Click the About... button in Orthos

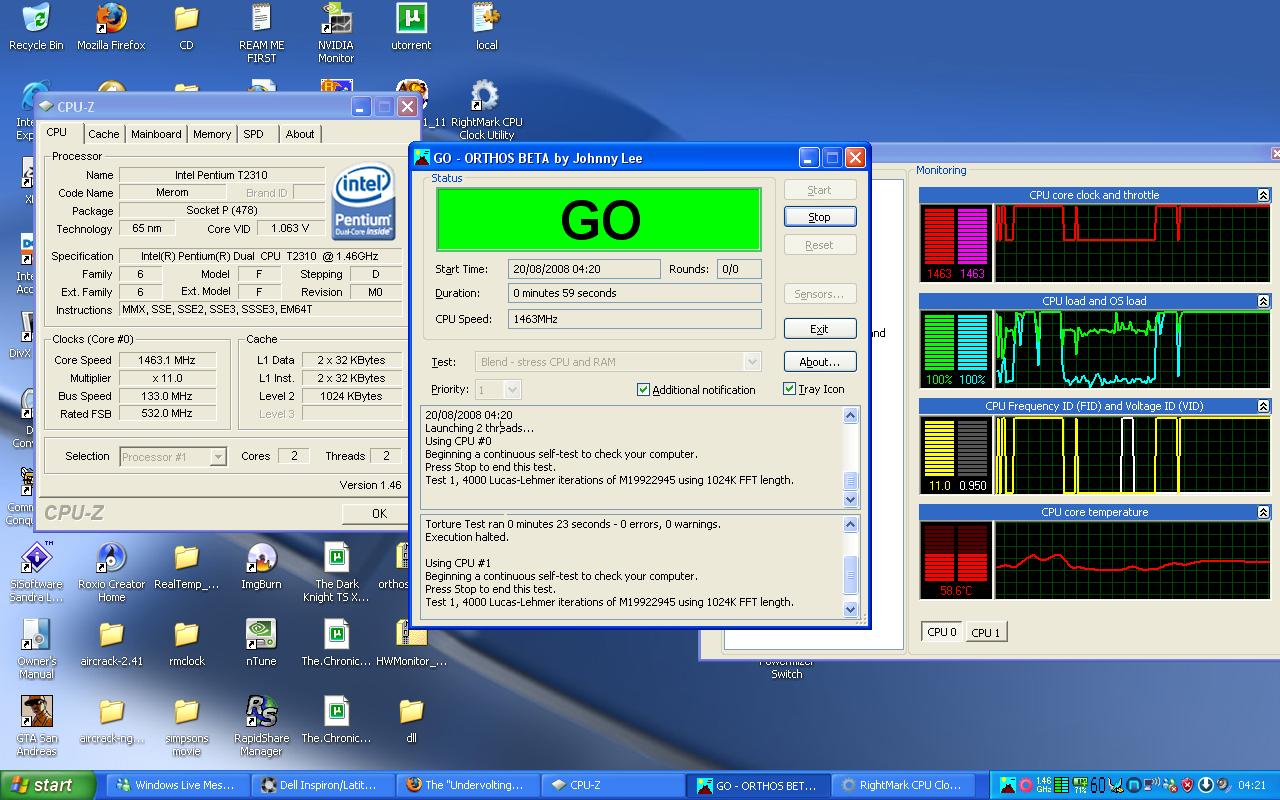[819, 362]
